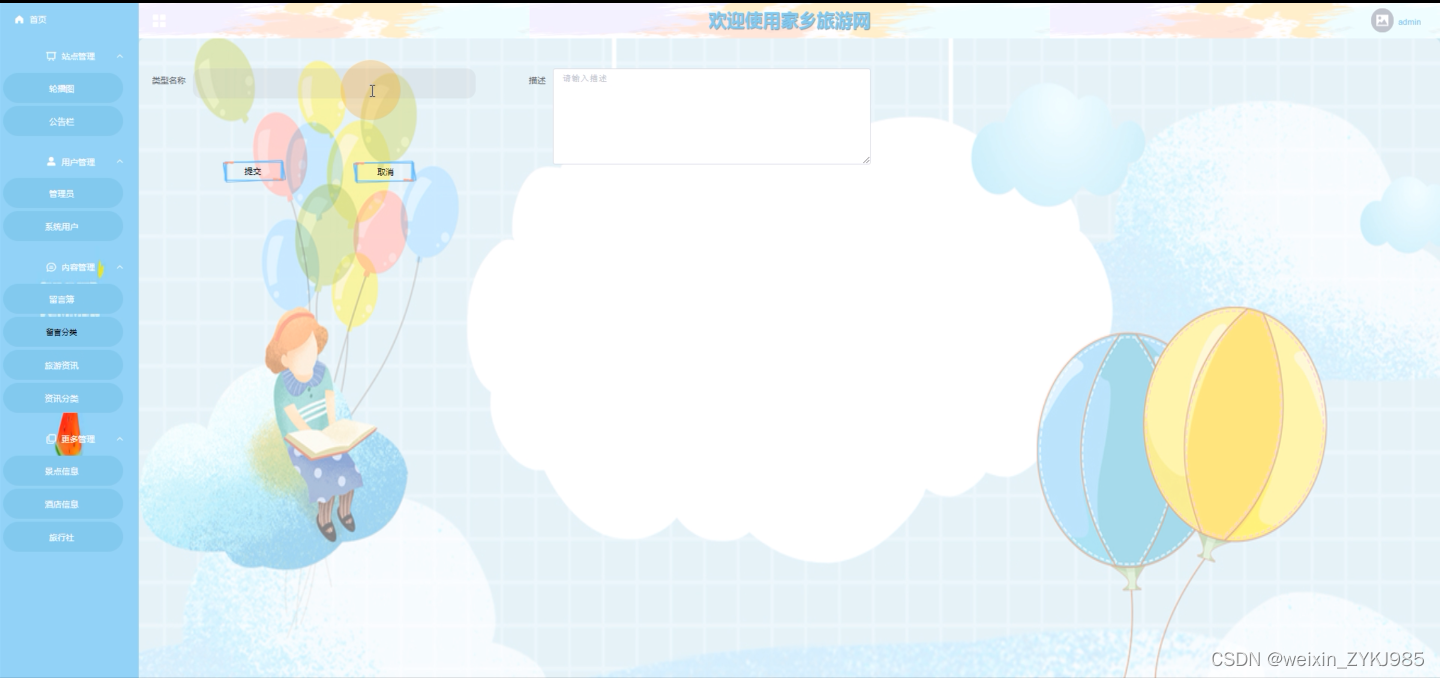Screen dimensions: 1440x678
Task: Click the 站点管理 monitor icon
Action: tap(51, 57)
